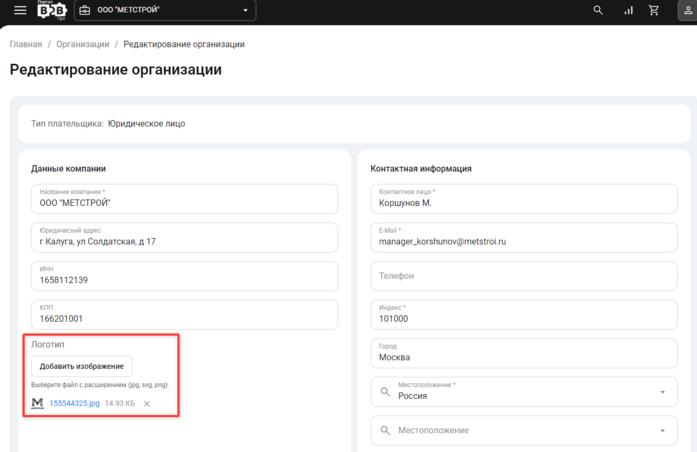Image resolution: width=697 pixels, height=452 pixels.
Task: Edit the Название компании field
Action: [x=184, y=199]
